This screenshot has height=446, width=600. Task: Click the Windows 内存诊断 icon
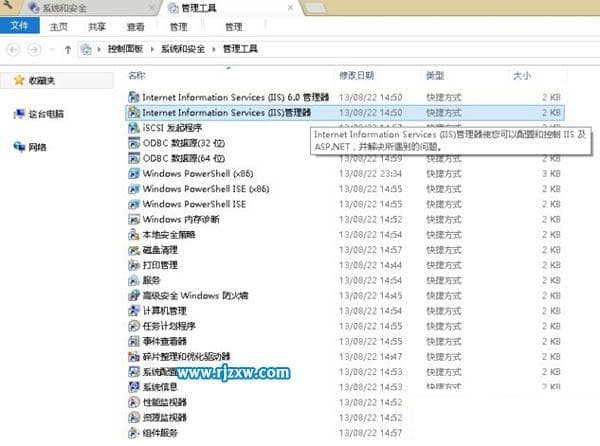134,219
